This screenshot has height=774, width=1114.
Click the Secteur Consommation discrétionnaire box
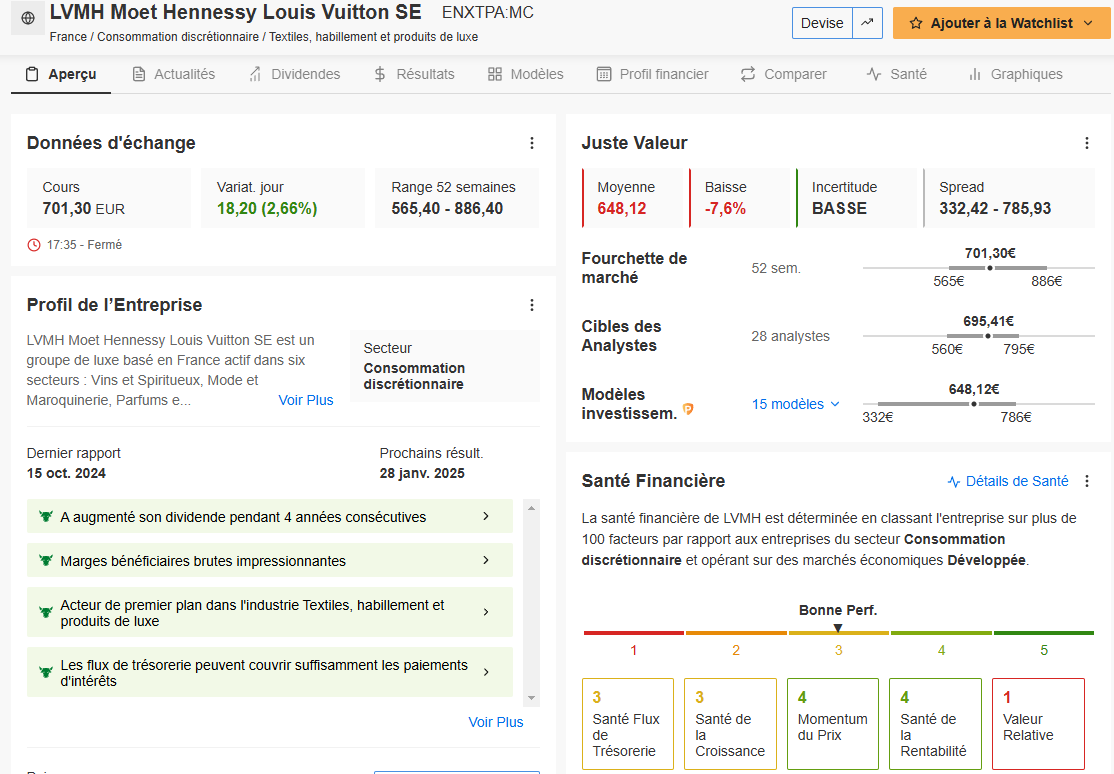445,366
